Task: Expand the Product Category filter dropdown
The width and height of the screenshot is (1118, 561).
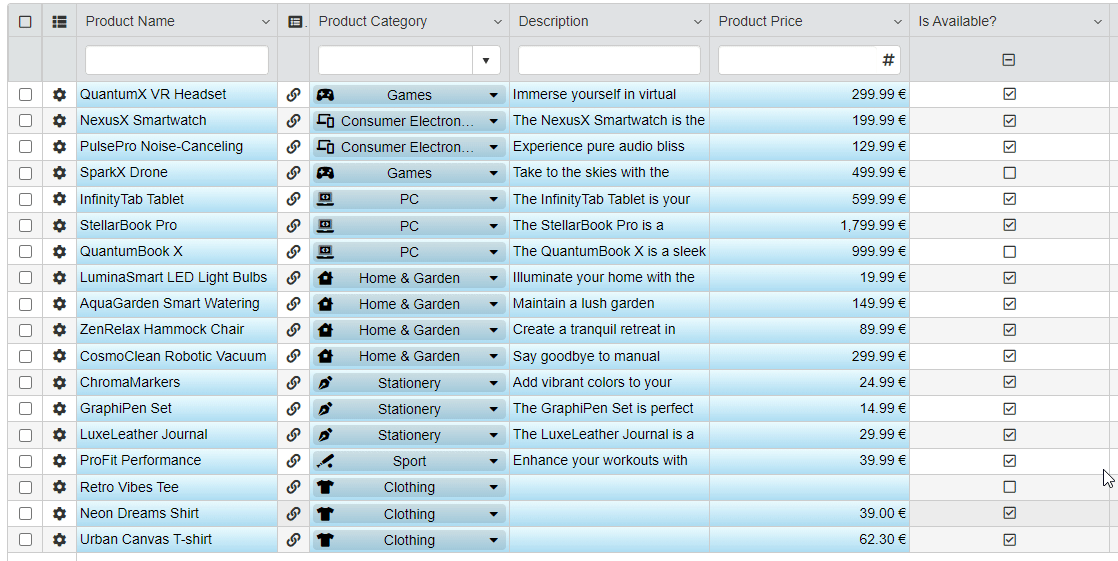Action: 485,60
